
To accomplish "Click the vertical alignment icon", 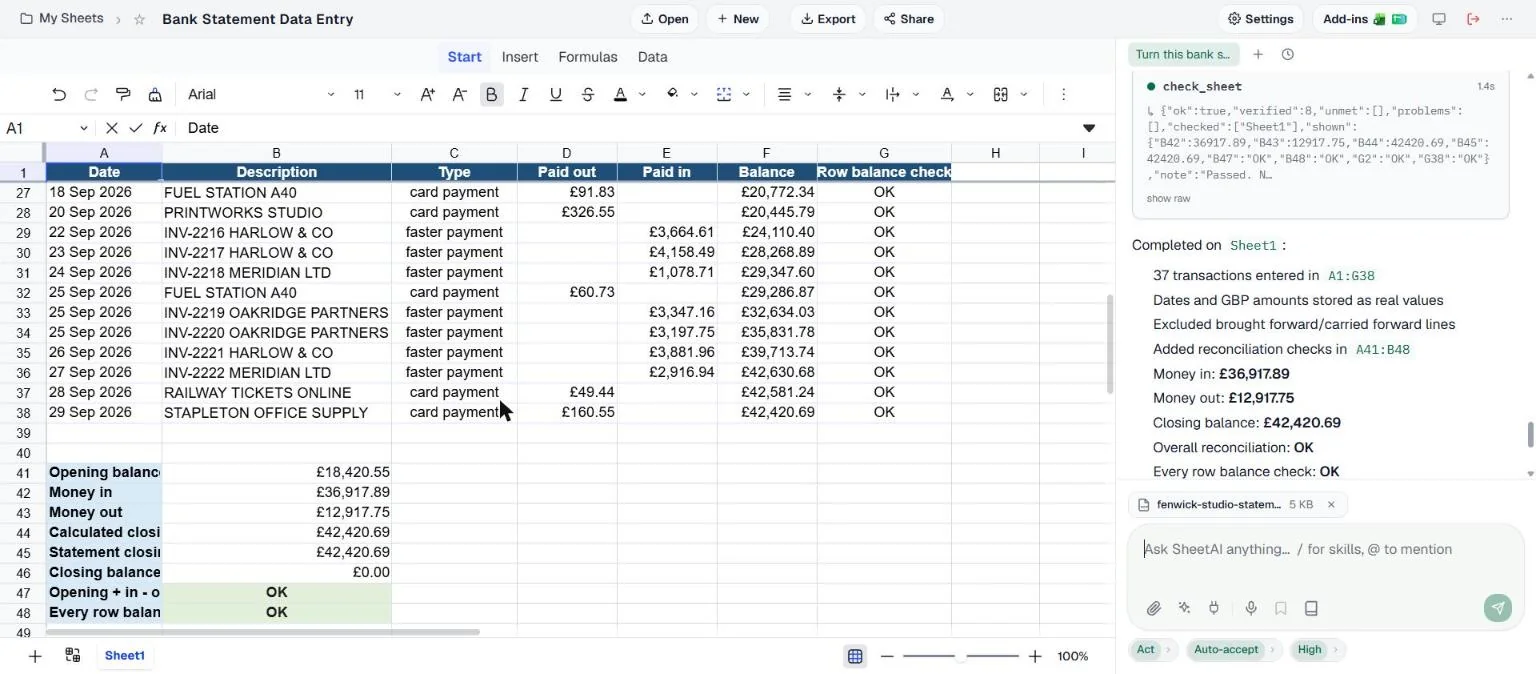I will click(x=839, y=94).
